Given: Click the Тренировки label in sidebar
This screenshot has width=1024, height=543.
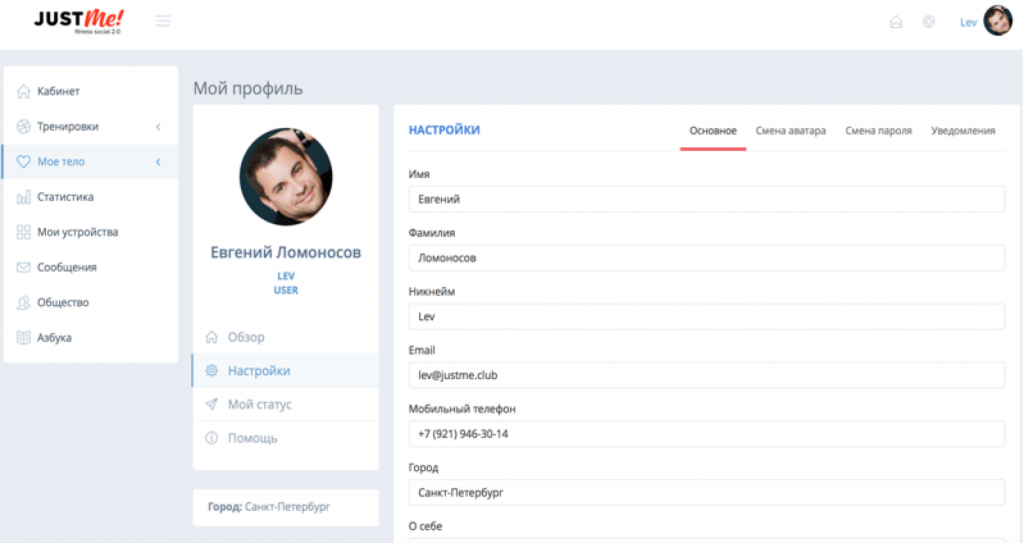Looking at the screenshot, I should point(68,126).
